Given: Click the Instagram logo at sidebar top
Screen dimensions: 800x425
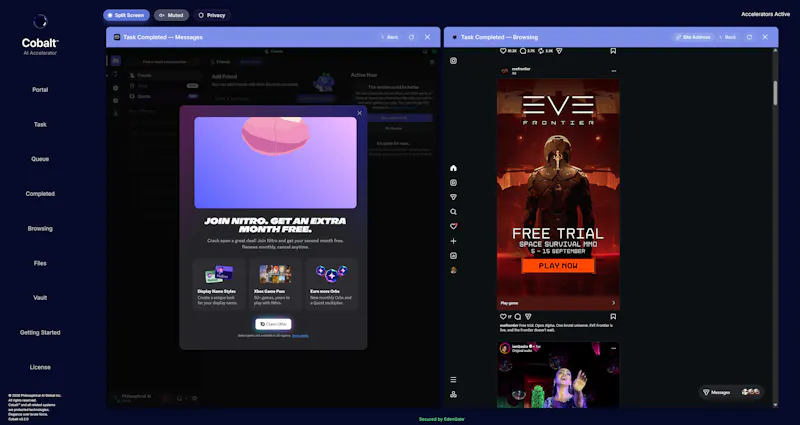Looking at the screenshot, I should (x=454, y=61).
